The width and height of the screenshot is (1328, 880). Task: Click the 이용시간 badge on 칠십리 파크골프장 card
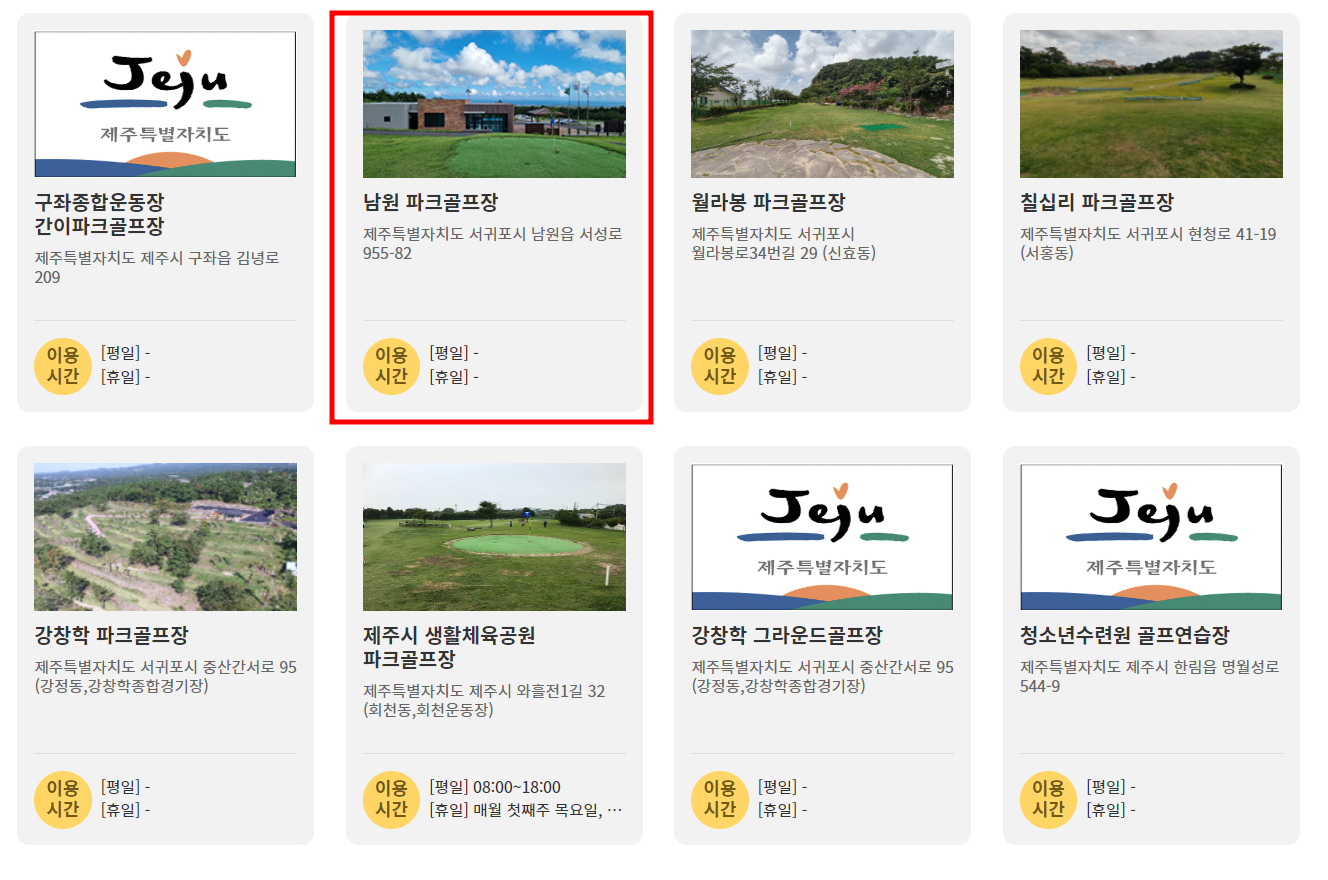[1047, 364]
